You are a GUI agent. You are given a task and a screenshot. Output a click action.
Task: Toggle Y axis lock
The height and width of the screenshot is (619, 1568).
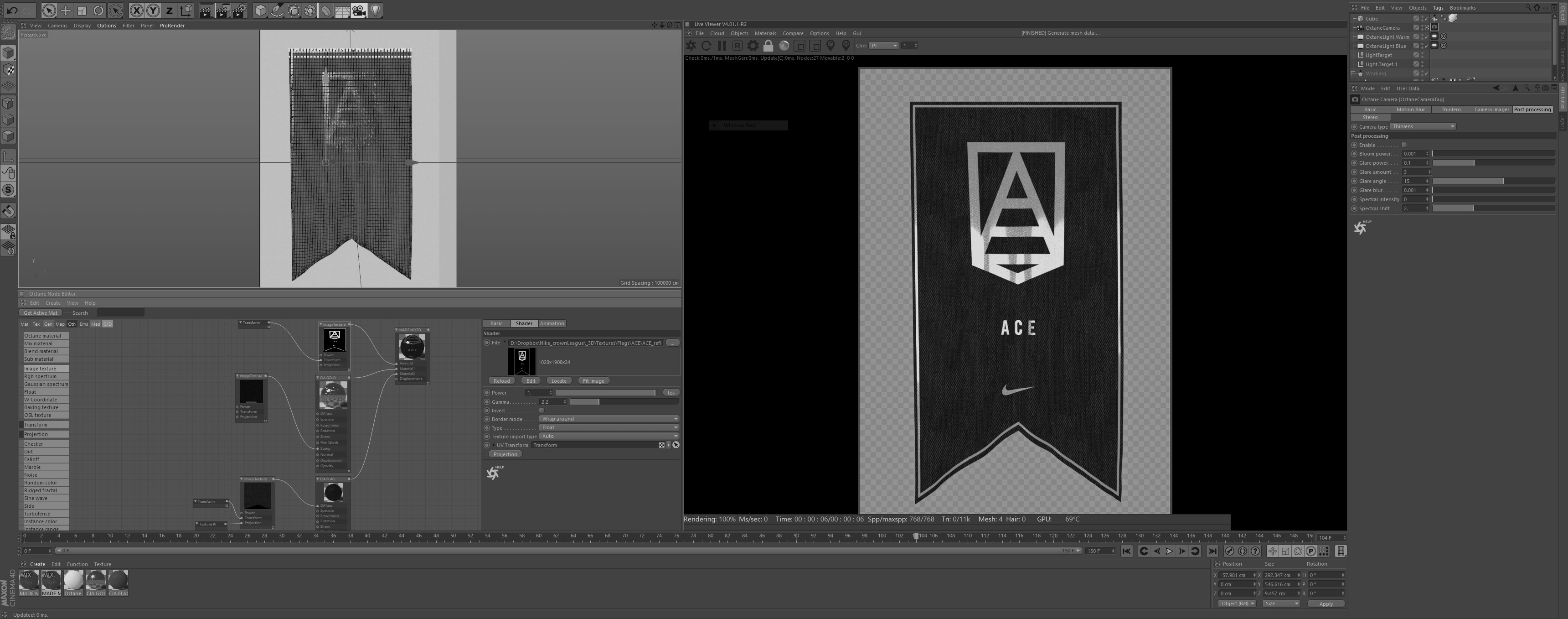tap(153, 10)
